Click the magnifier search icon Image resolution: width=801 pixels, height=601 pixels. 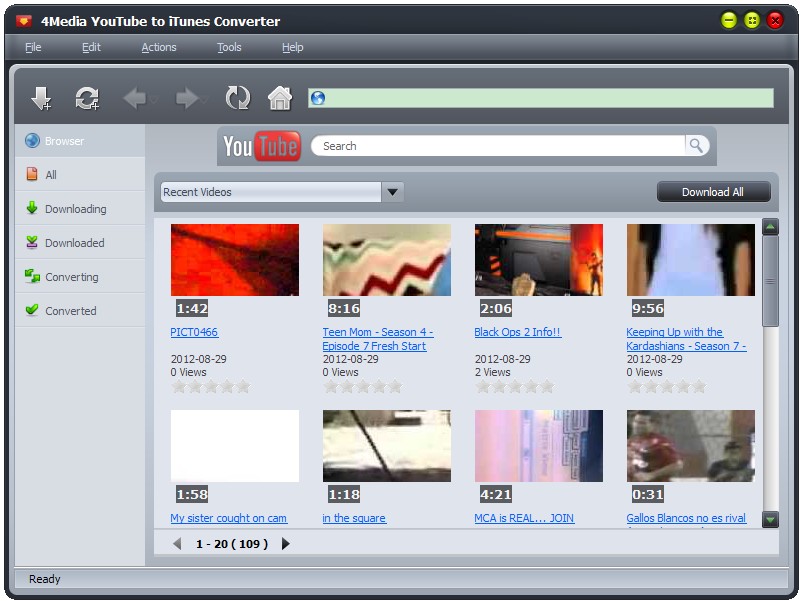pos(696,146)
